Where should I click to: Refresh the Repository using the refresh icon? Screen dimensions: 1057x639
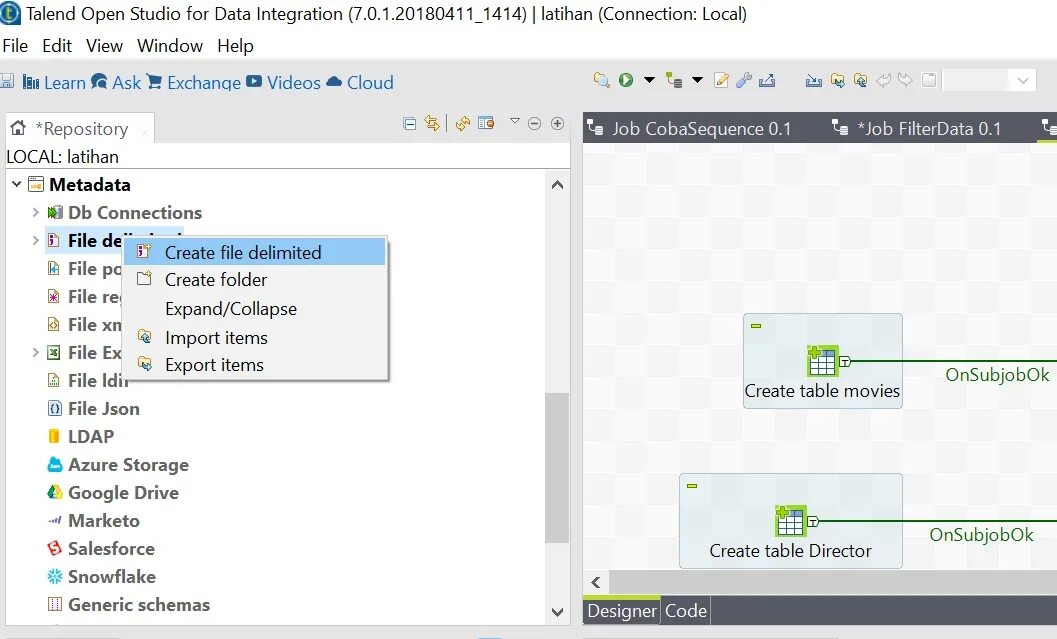pos(462,123)
